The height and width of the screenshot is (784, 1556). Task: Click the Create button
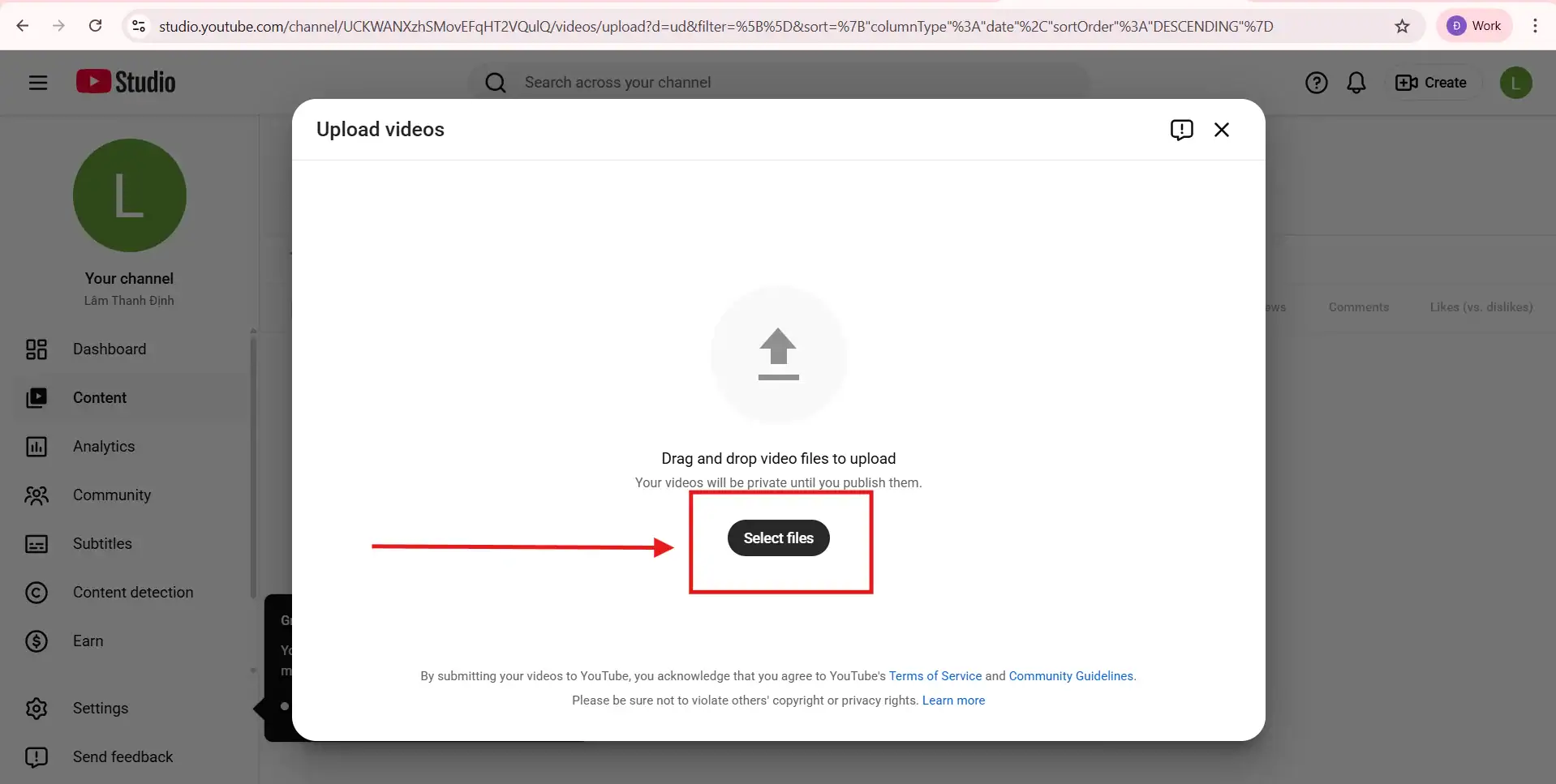pos(1431,83)
